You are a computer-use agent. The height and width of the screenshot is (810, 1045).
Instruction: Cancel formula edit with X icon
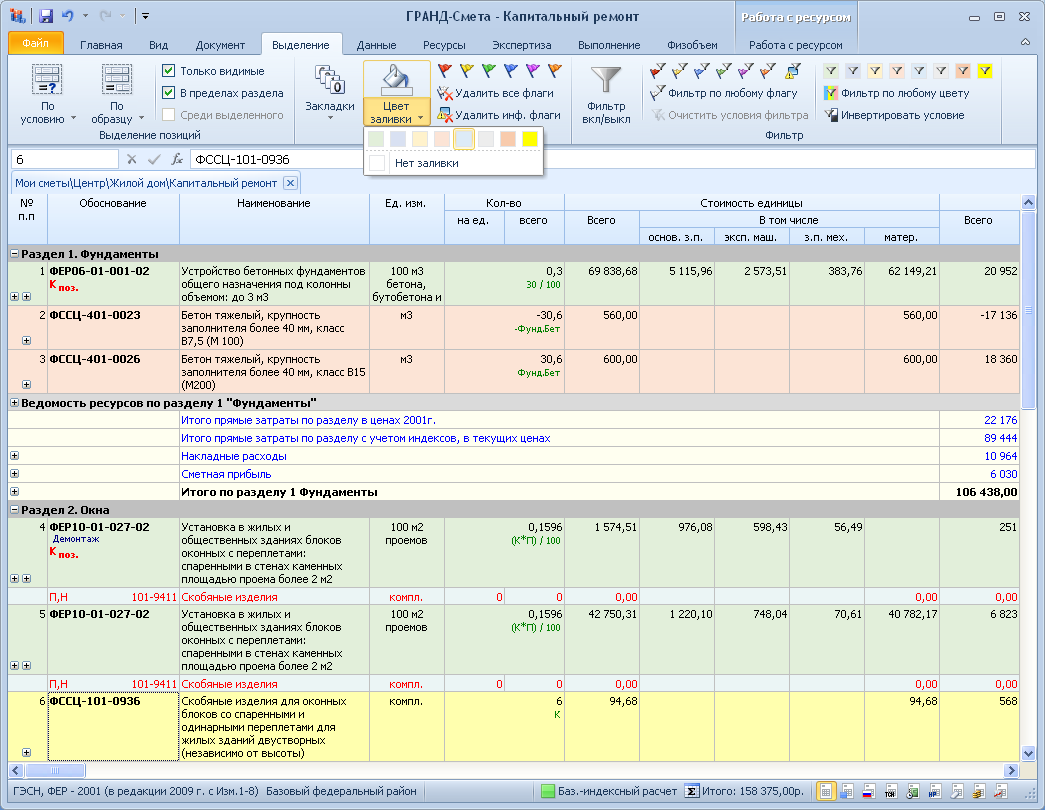[131, 159]
